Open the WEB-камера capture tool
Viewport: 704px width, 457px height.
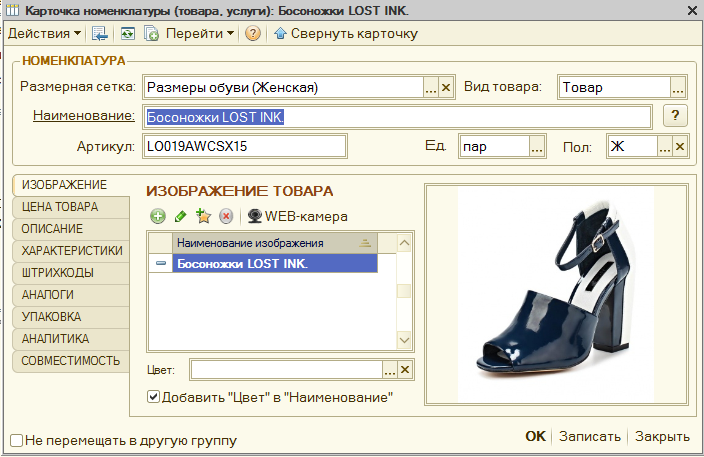(x=298, y=216)
